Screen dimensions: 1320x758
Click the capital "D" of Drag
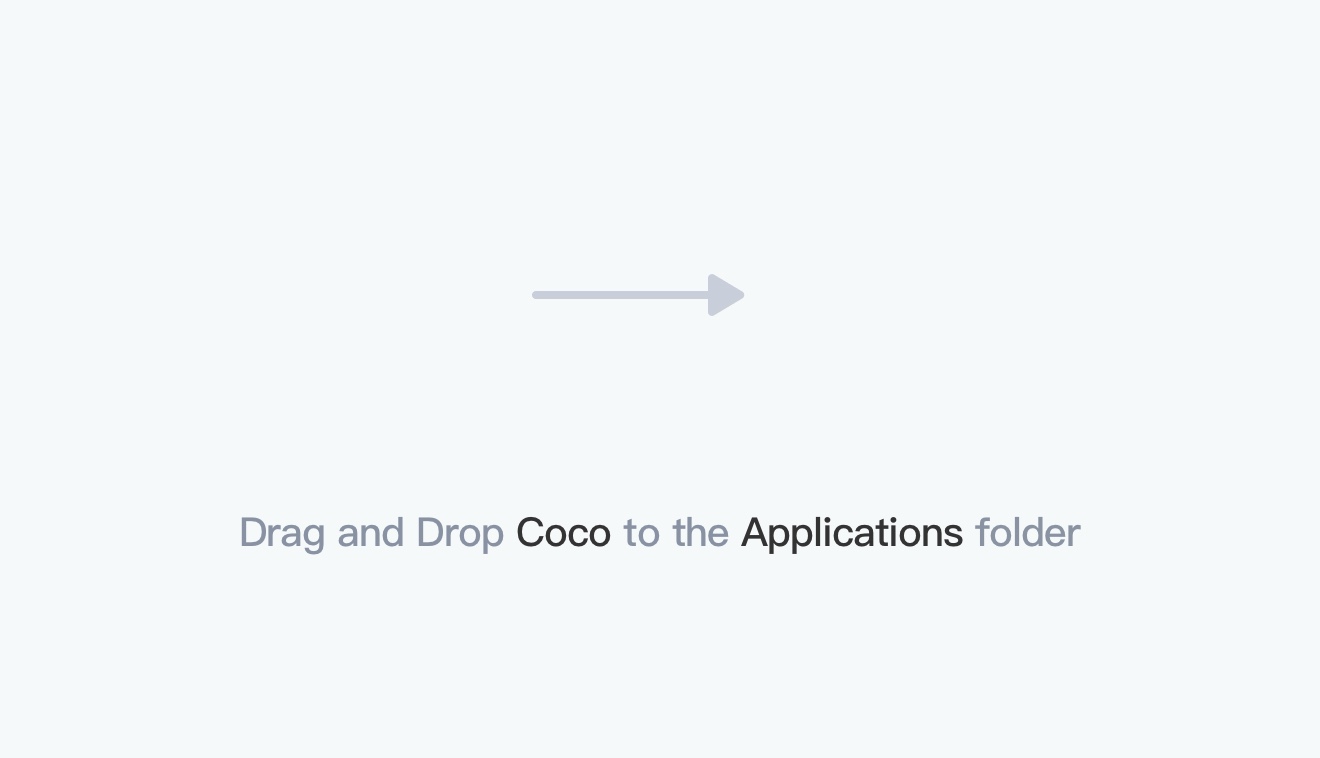252,533
